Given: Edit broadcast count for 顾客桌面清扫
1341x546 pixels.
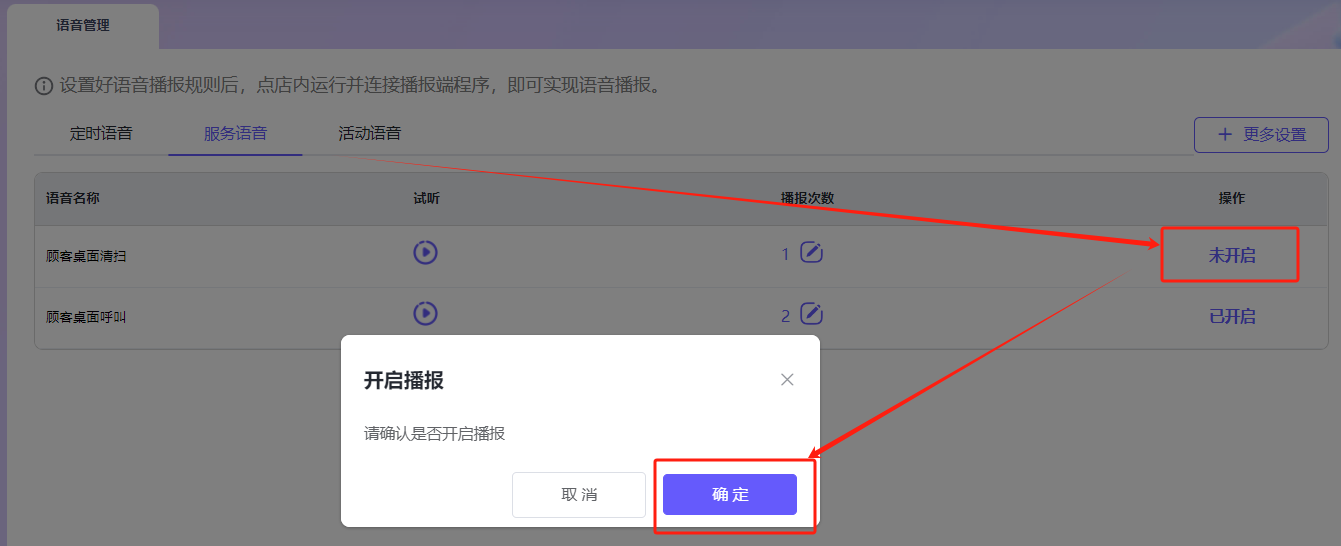Looking at the screenshot, I should (812, 253).
